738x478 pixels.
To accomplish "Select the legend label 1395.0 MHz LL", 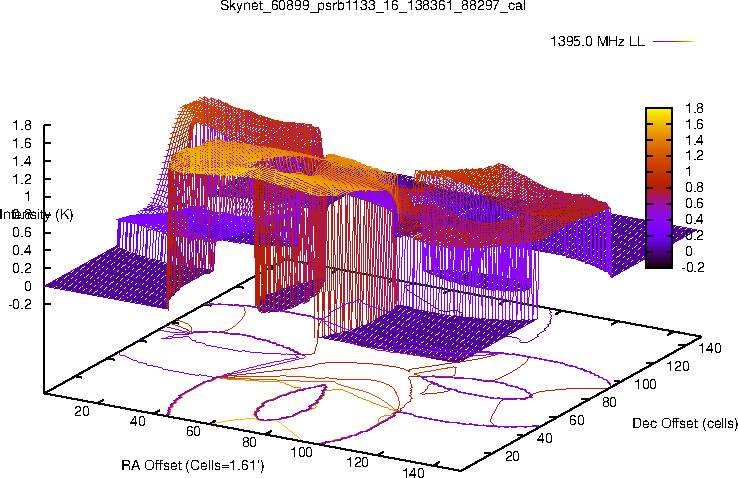I will (597, 41).
